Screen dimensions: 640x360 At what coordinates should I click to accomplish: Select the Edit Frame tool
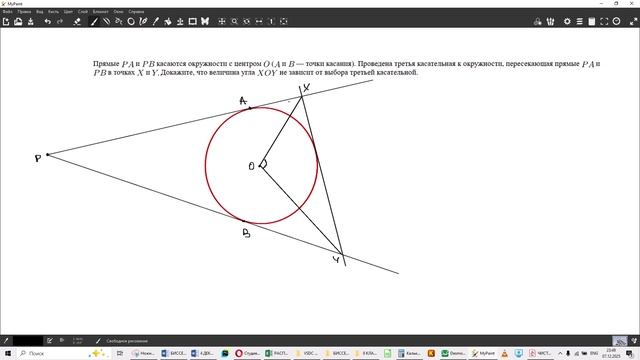pyautogui.click(x=192, y=21)
